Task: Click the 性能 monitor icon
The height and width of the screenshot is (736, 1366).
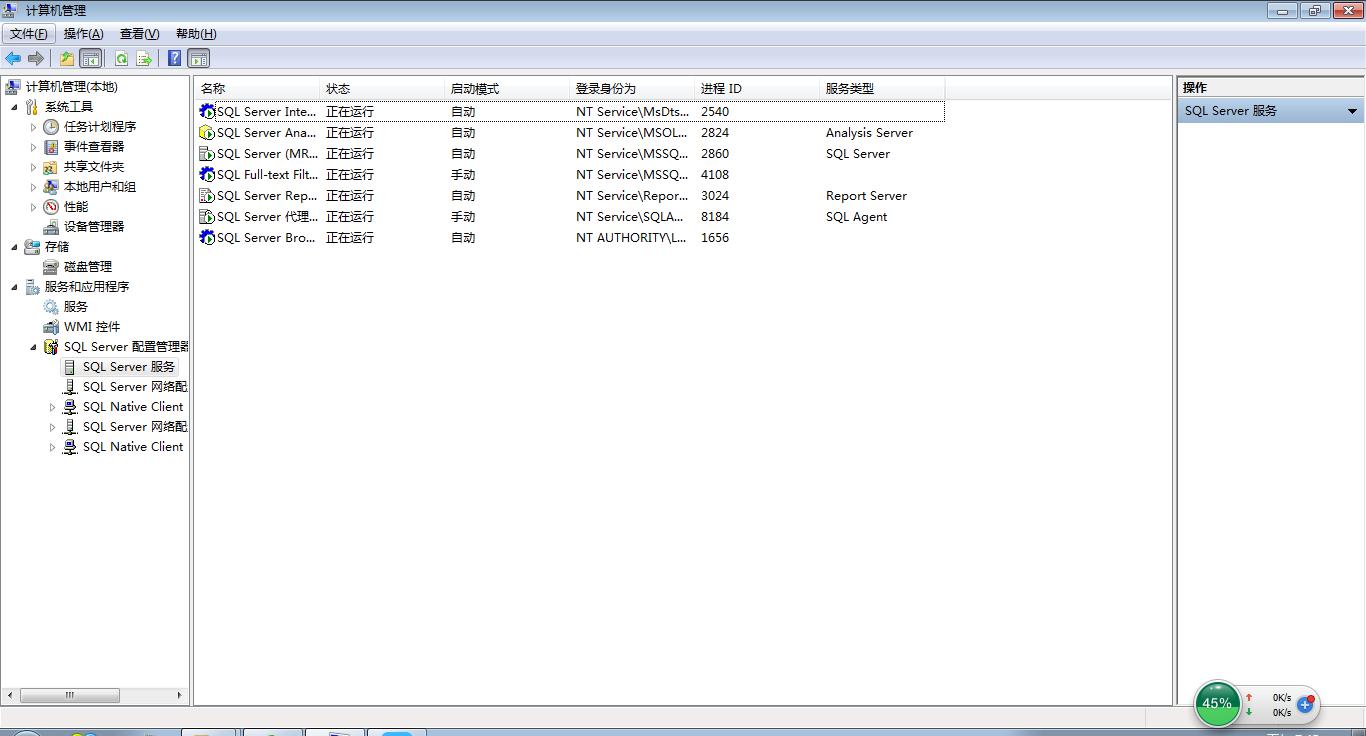Action: [x=51, y=206]
